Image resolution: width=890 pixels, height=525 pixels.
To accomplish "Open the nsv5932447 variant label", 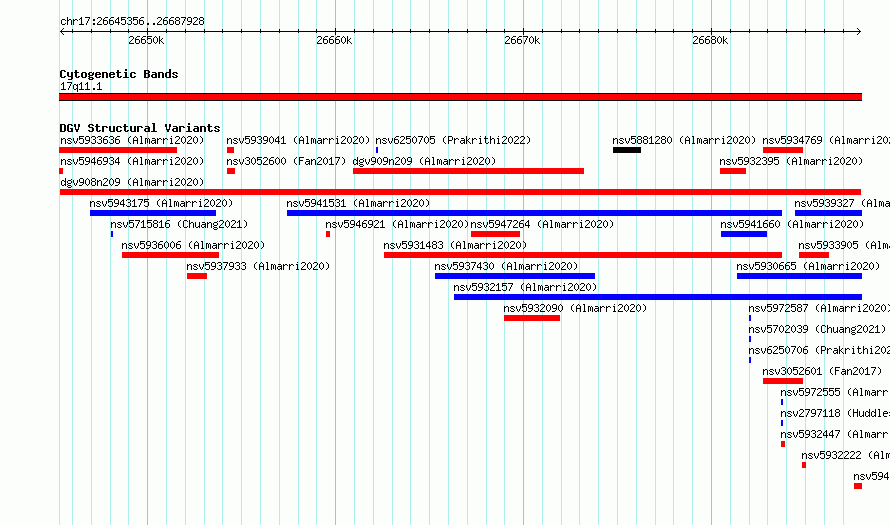I will point(835,434).
